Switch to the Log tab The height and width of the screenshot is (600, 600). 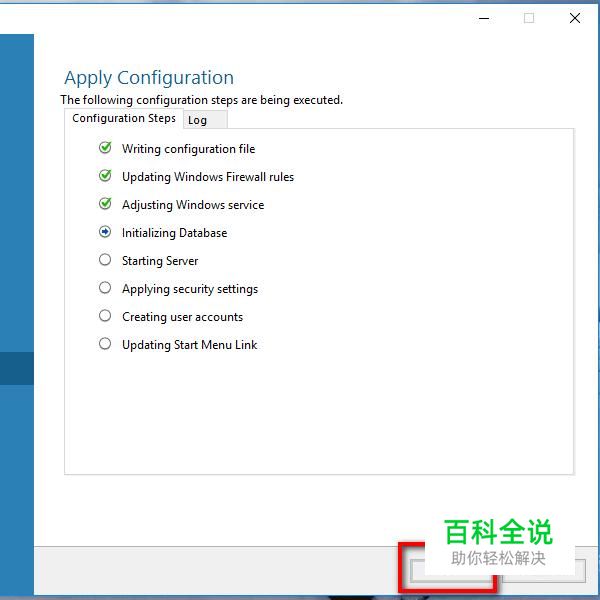click(205, 120)
